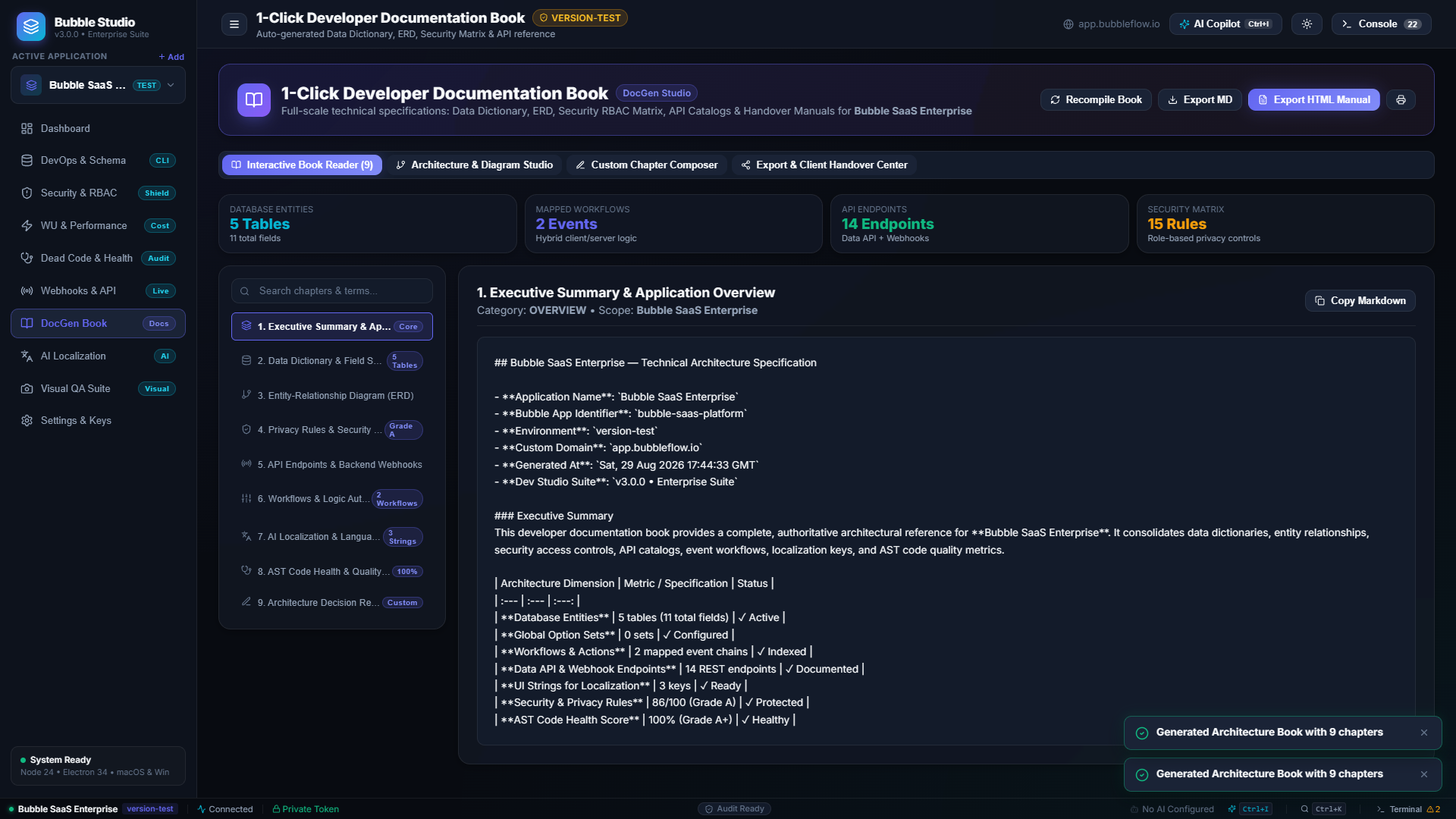Click the Settings gear icon
The height and width of the screenshot is (819, 1456).
coord(27,421)
